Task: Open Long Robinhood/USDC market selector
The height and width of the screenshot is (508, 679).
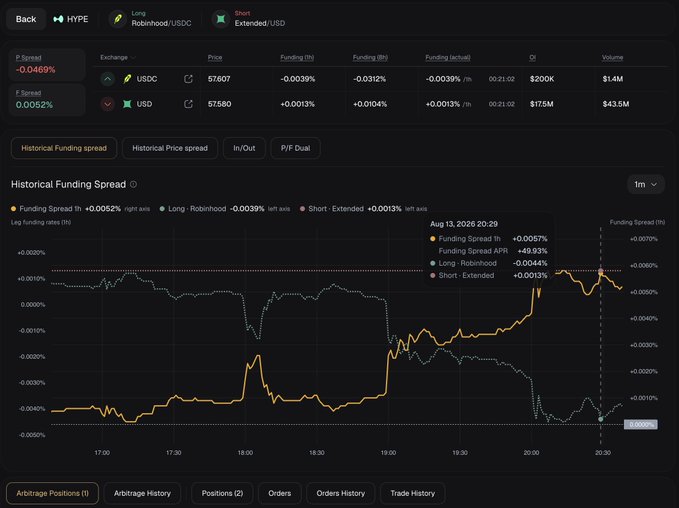Action: (x=151, y=19)
